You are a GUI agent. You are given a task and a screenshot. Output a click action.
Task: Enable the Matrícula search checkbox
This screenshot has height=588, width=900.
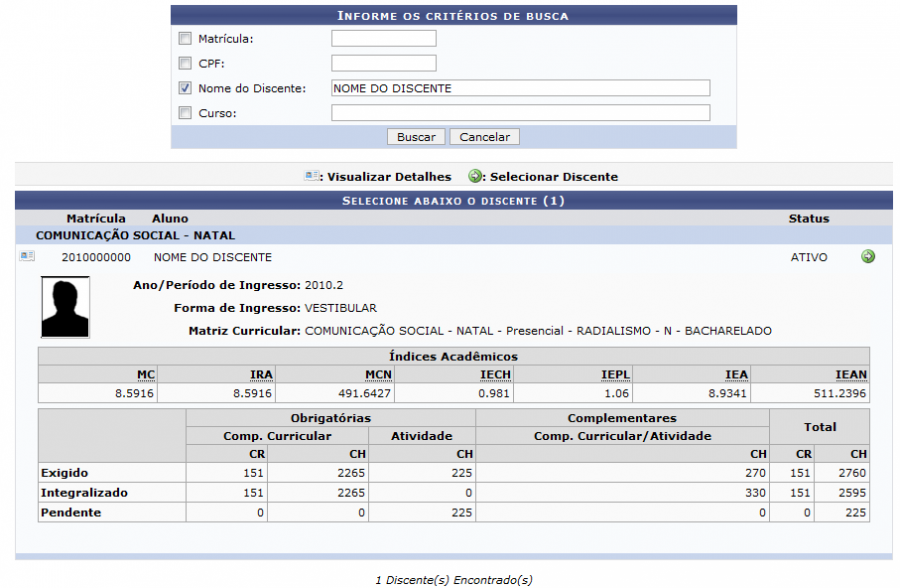coord(184,39)
